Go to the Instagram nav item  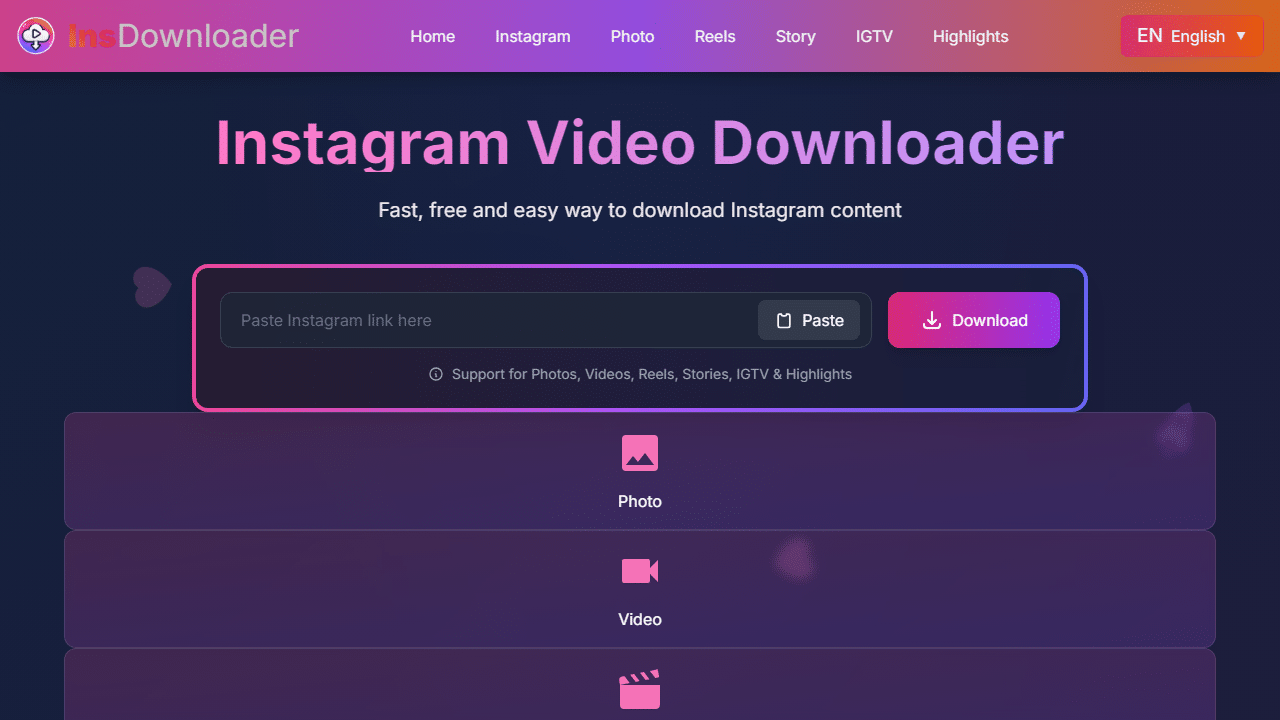tap(532, 36)
